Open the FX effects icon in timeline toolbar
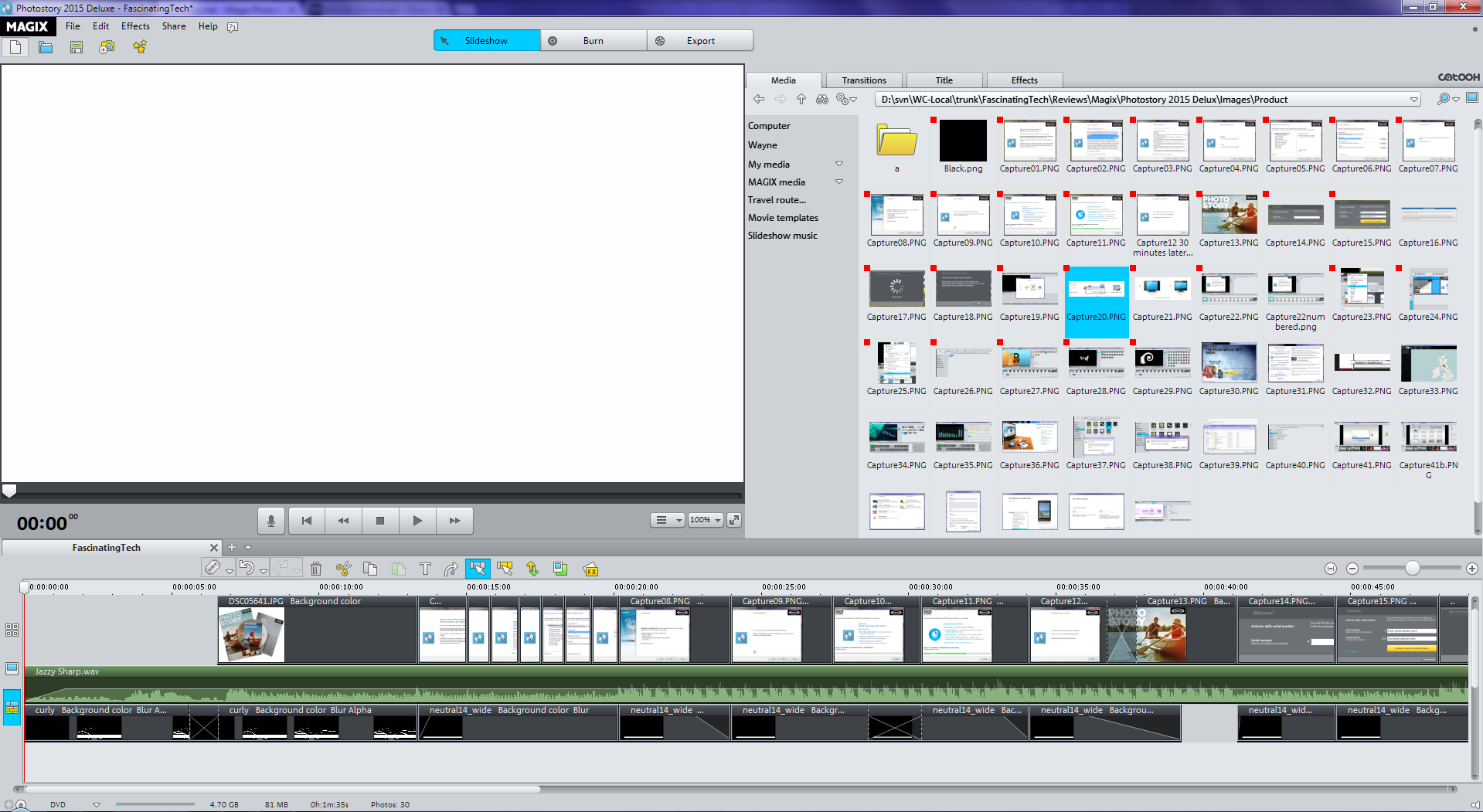This screenshot has height=812, width=1483. (x=590, y=569)
